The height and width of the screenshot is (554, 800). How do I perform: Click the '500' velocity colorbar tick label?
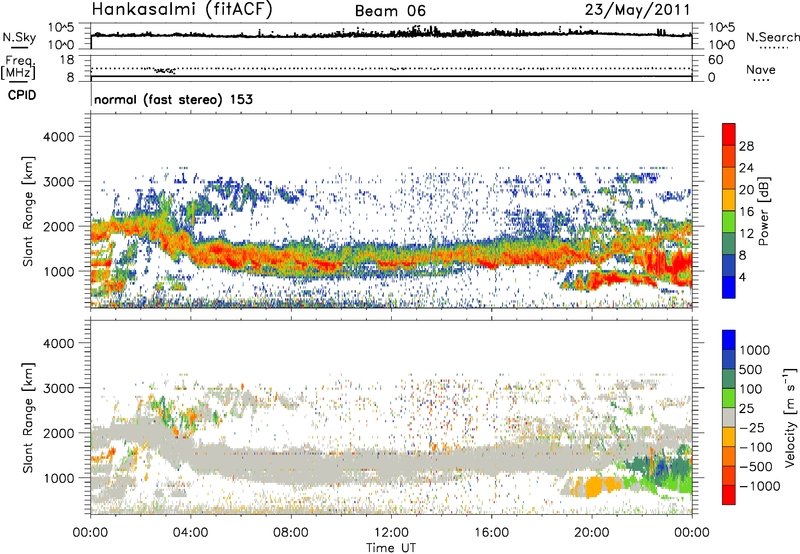[x=751, y=370]
